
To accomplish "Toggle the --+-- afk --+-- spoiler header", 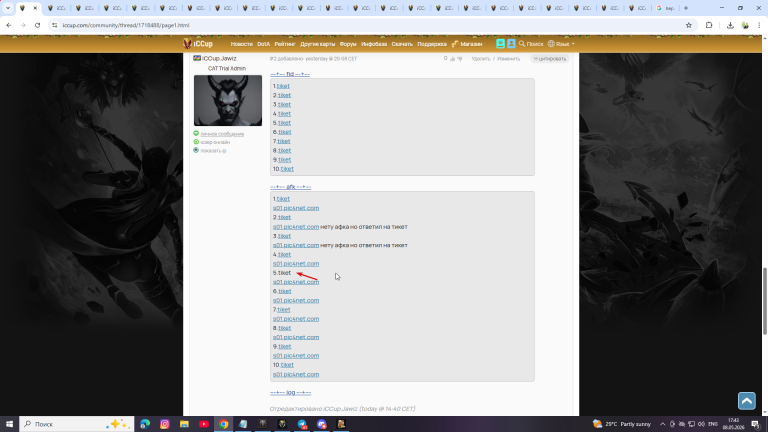I will tap(290, 187).
